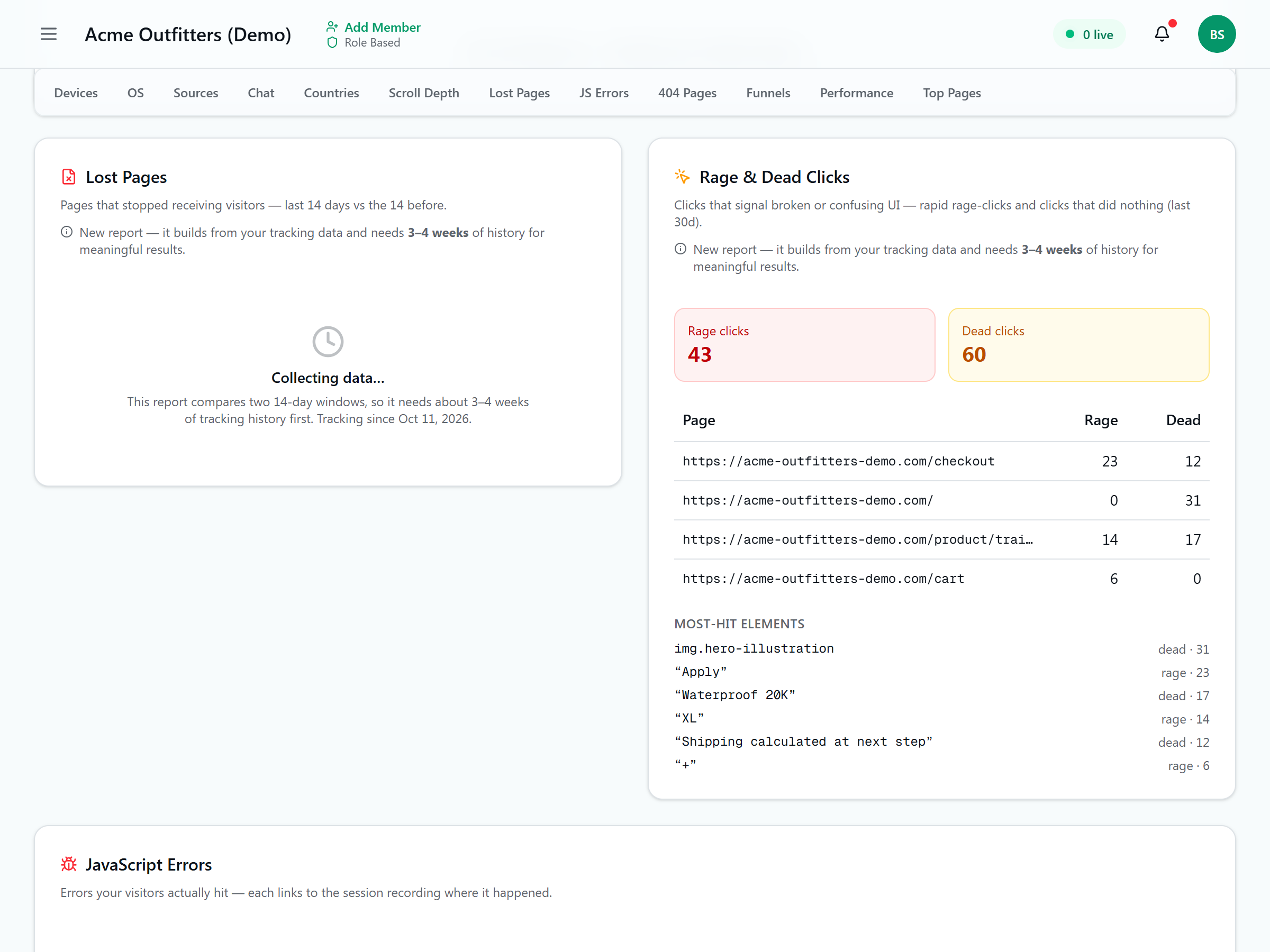
Task: Click the Add Member link
Action: coord(383,27)
